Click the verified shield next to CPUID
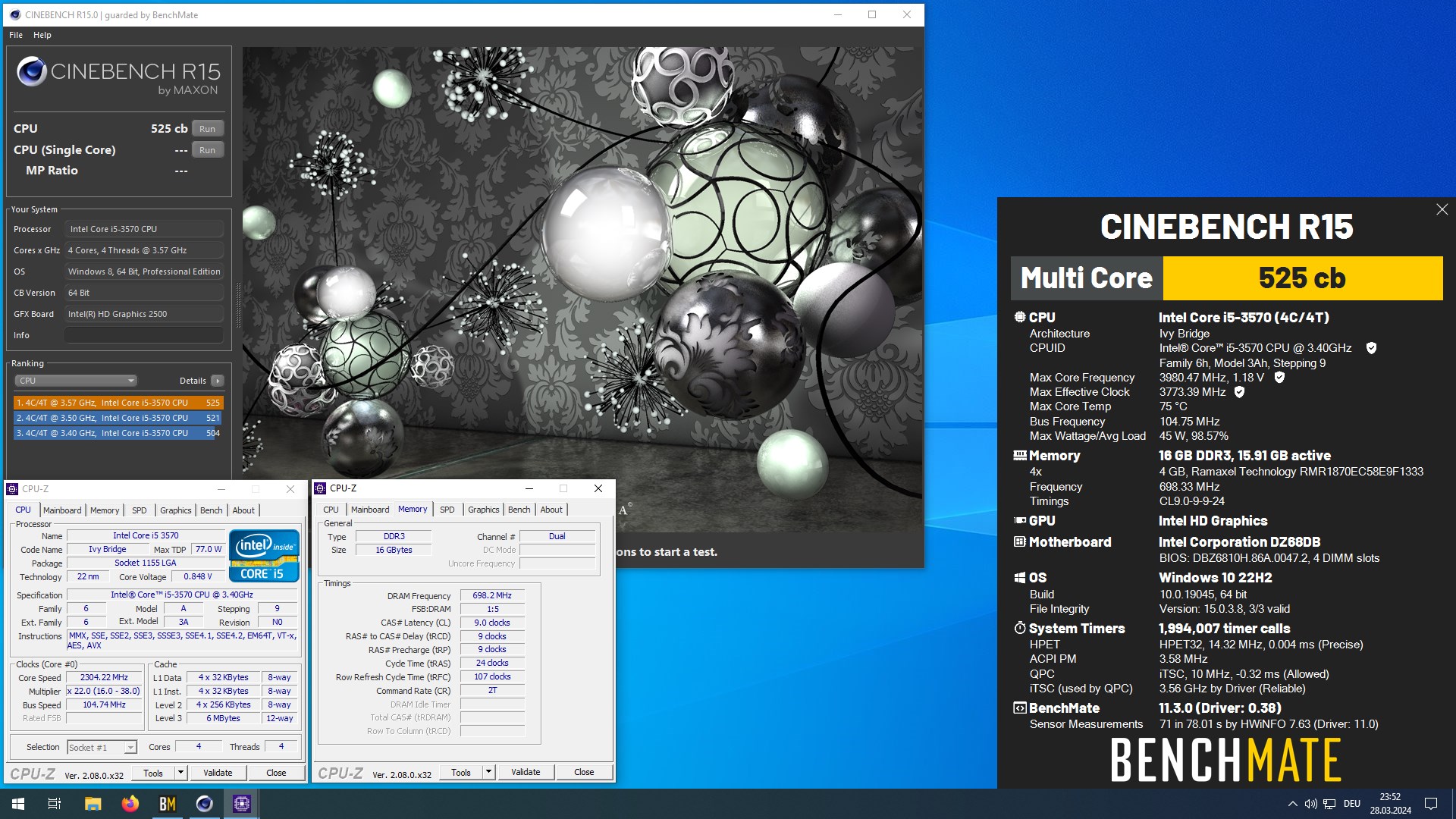 1371,348
